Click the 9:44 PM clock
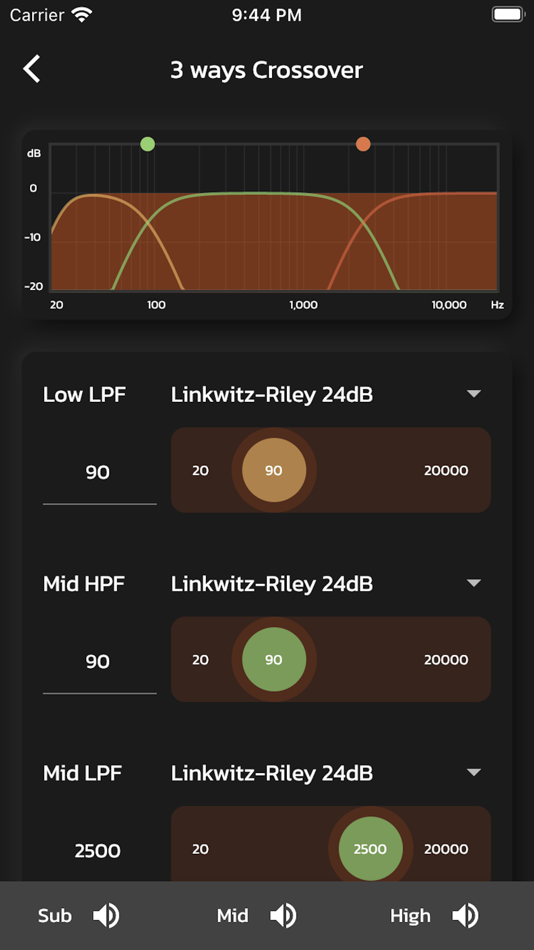 (x=267, y=15)
